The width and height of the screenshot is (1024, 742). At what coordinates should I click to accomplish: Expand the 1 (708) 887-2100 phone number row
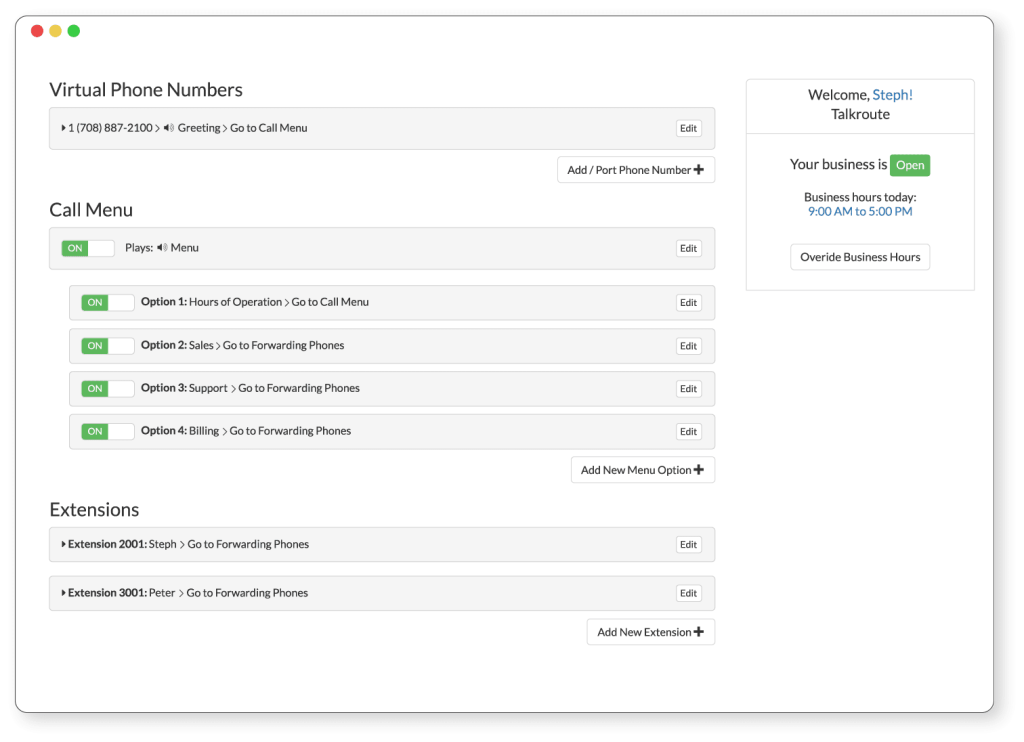click(x=63, y=128)
